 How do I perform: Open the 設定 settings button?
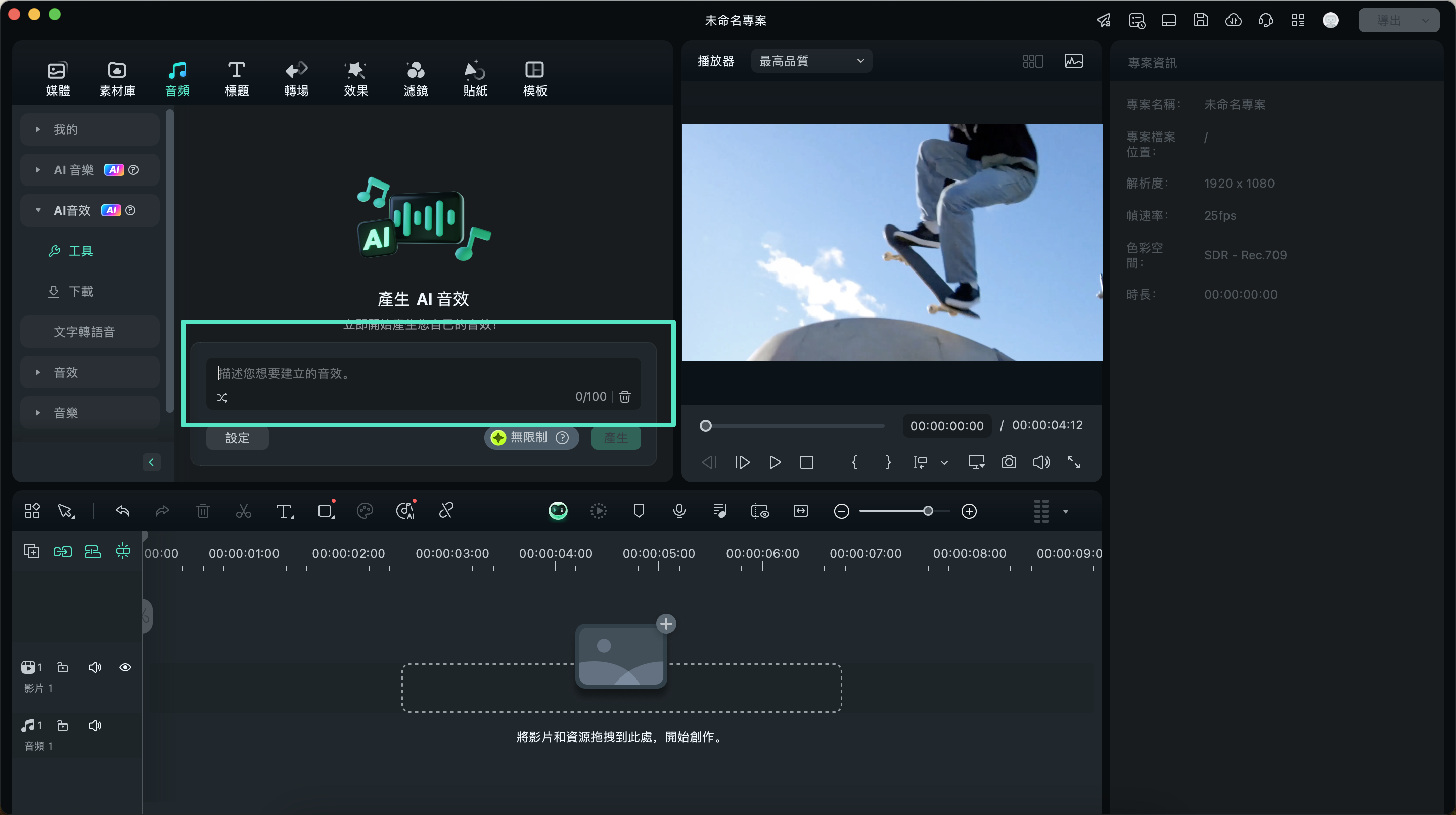pyautogui.click(x=238, y=438)
